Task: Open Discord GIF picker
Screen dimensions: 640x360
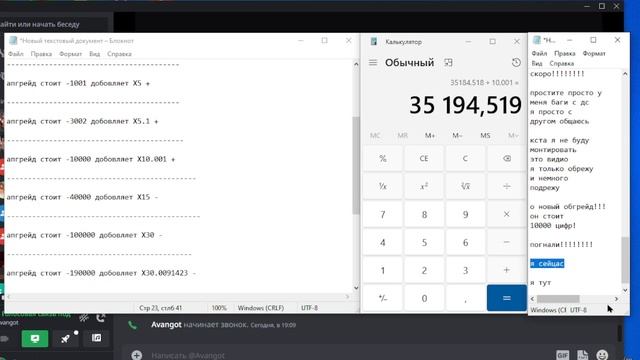Action: 563,355
